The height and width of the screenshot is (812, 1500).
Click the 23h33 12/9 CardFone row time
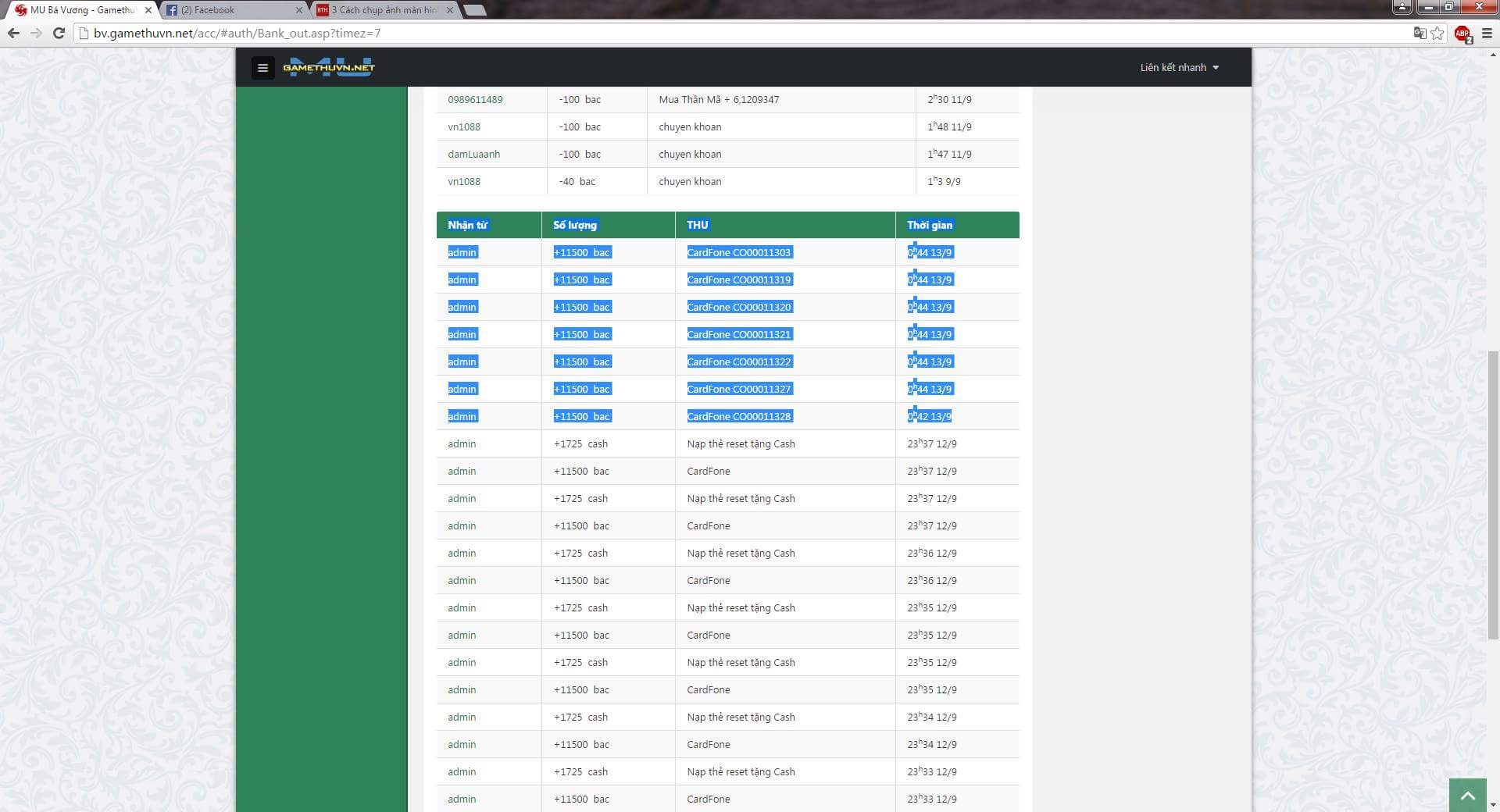click(x=932, y=799)
